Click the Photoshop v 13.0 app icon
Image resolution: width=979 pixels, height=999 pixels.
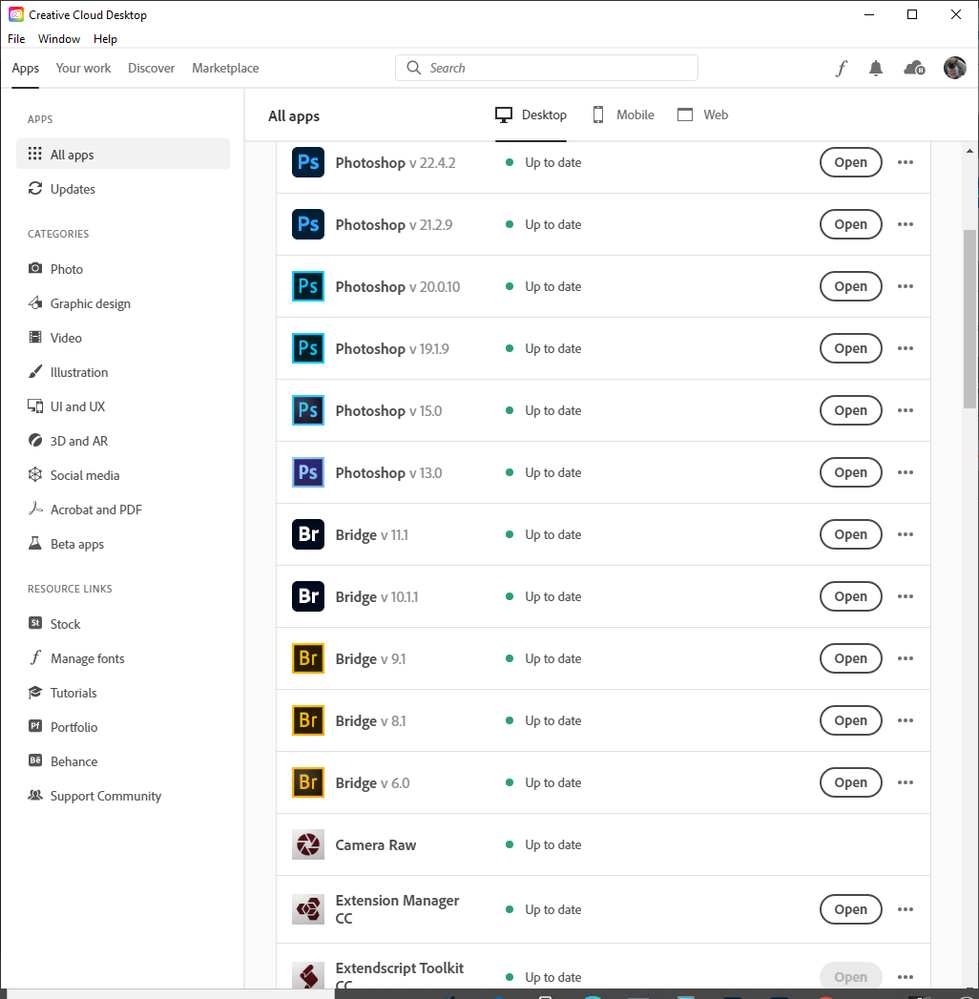pyautogui.click(x=308, y=472)
